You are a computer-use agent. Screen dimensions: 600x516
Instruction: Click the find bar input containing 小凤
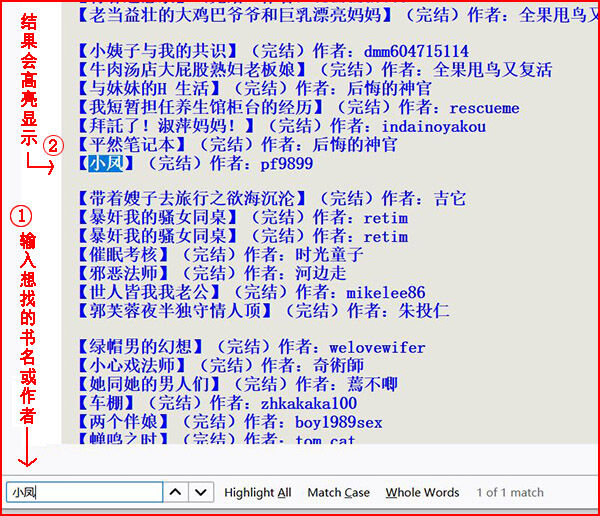pos(84,492)
